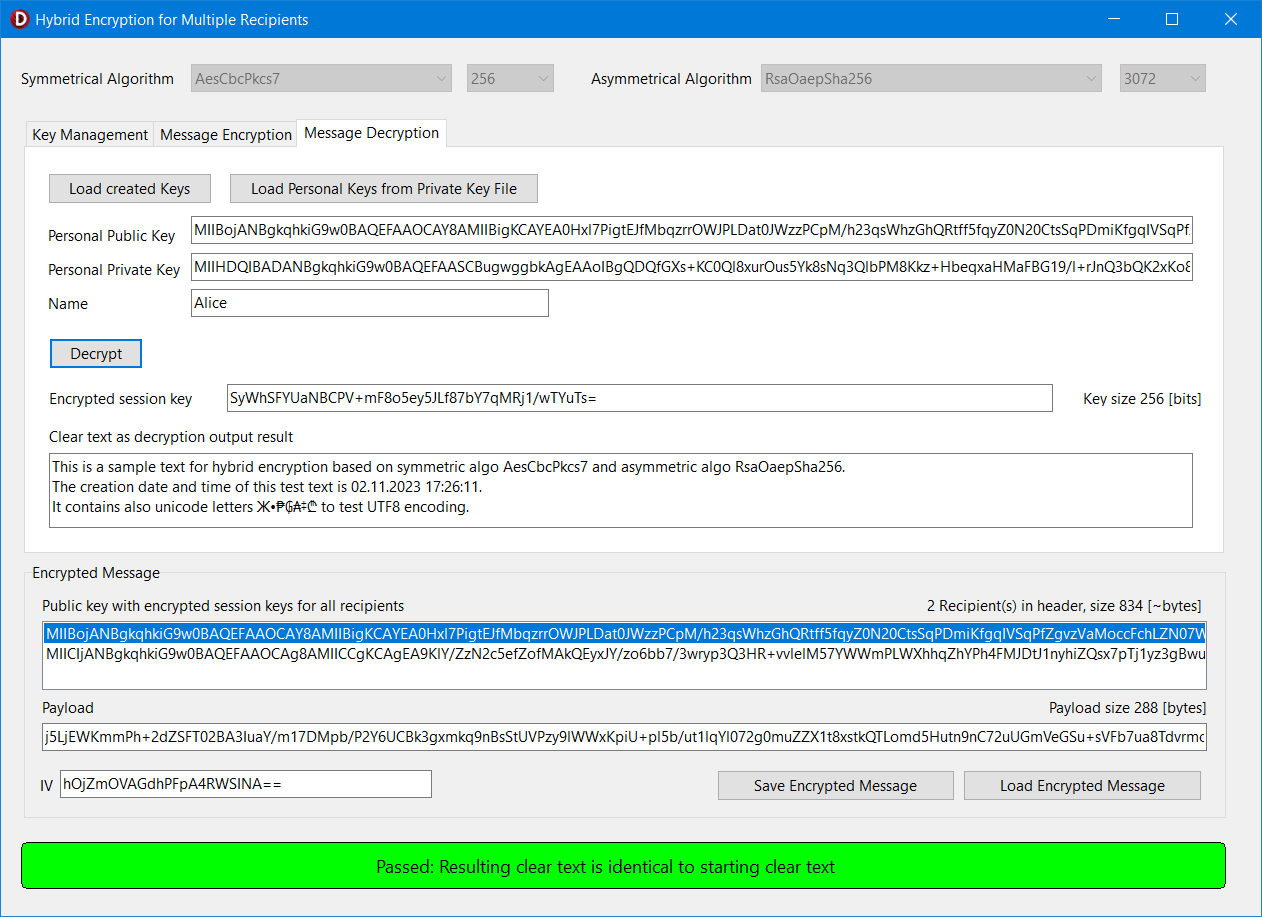Screen dimensions: 1262x917
Task: Open the Symmetrical Algorithm dropdown
Action: click(x=322, y=79)
